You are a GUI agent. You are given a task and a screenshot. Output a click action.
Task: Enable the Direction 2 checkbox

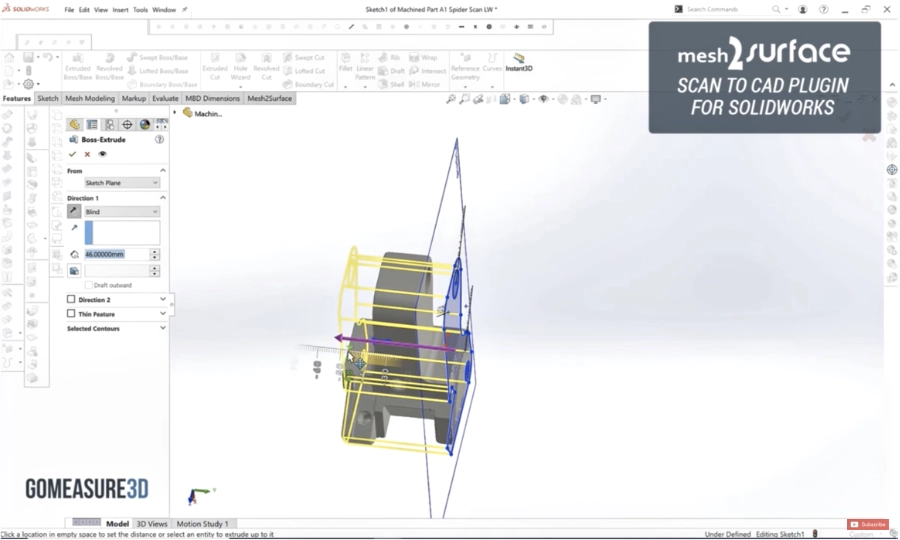pyautogui.click(x=71, y=300)
